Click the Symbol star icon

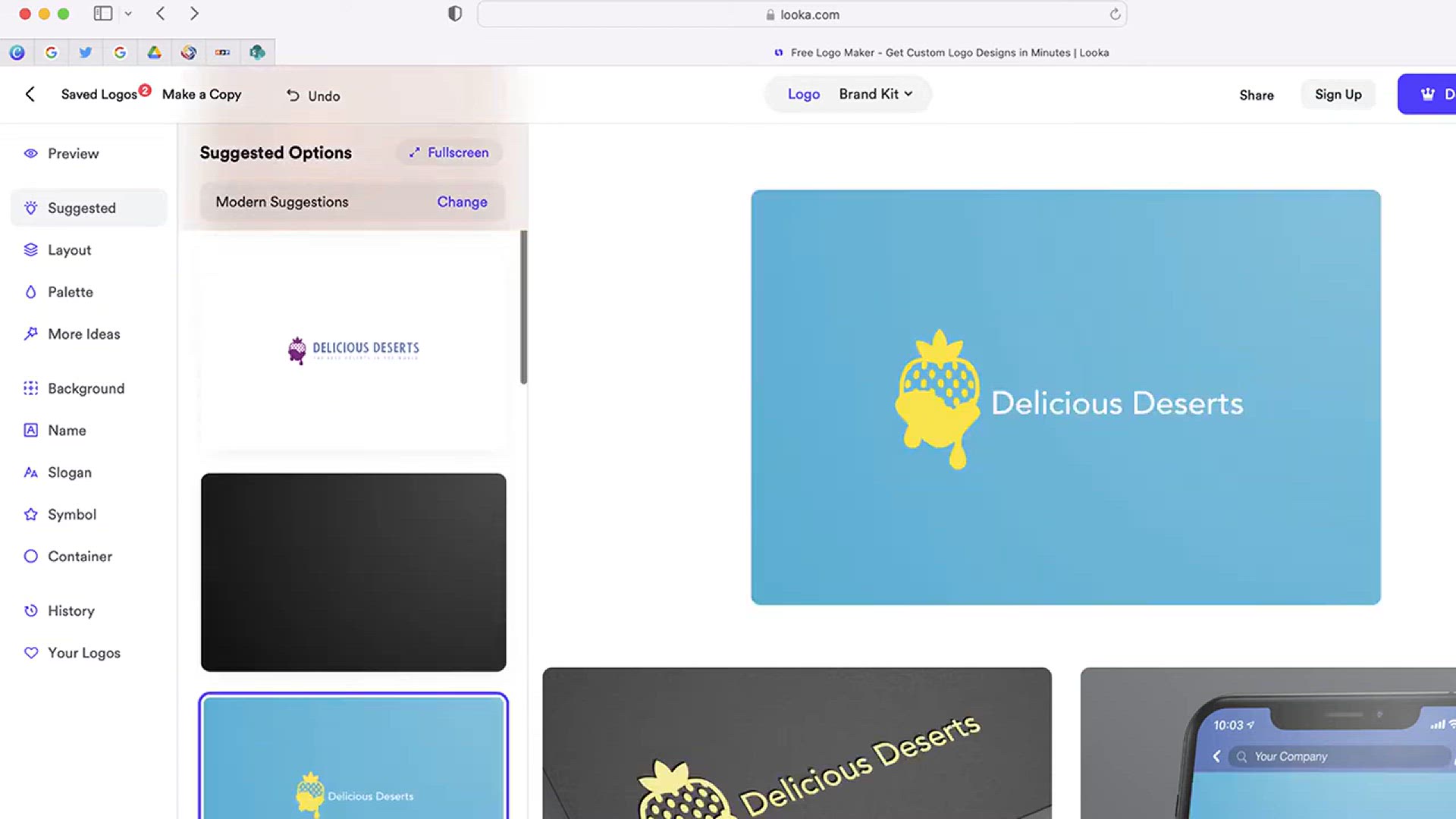pyautogui.click(x=30, y=514)
